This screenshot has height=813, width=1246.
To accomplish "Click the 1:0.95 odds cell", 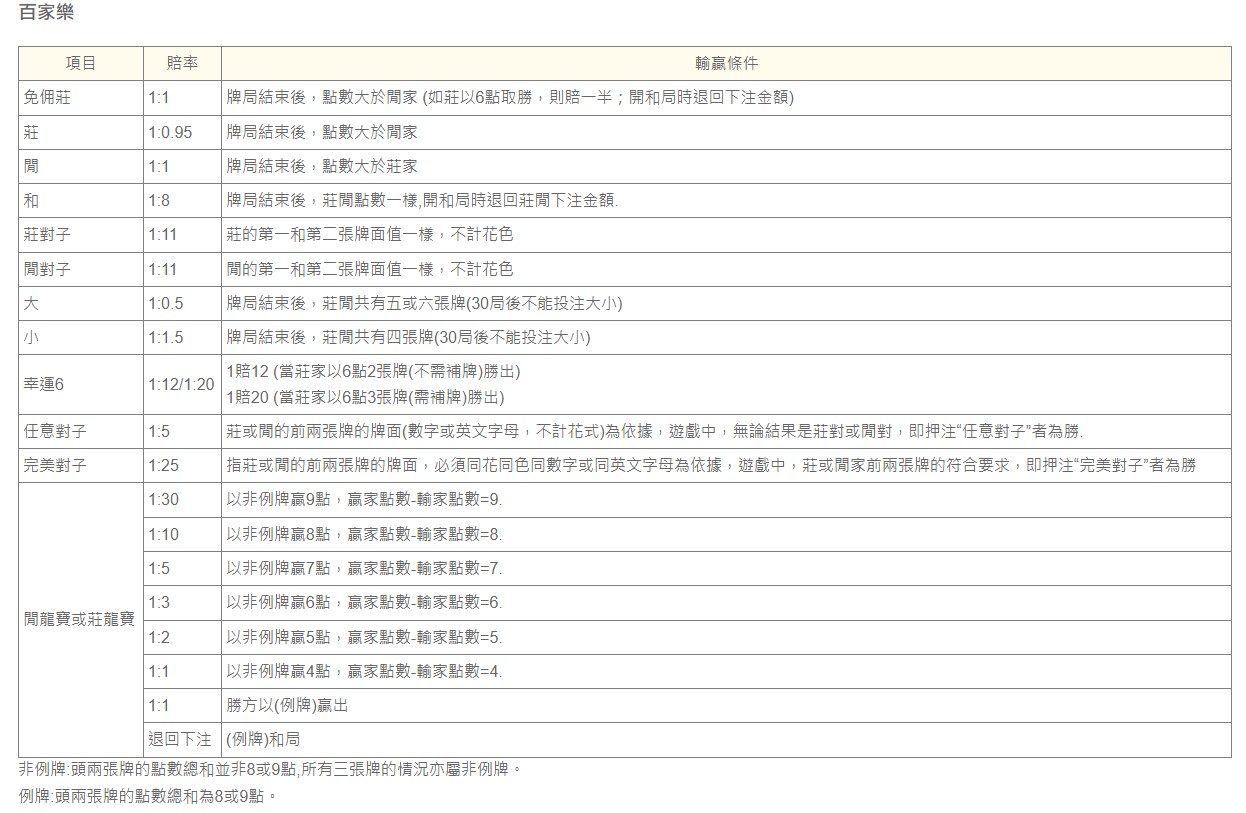I will pos(170,132).
